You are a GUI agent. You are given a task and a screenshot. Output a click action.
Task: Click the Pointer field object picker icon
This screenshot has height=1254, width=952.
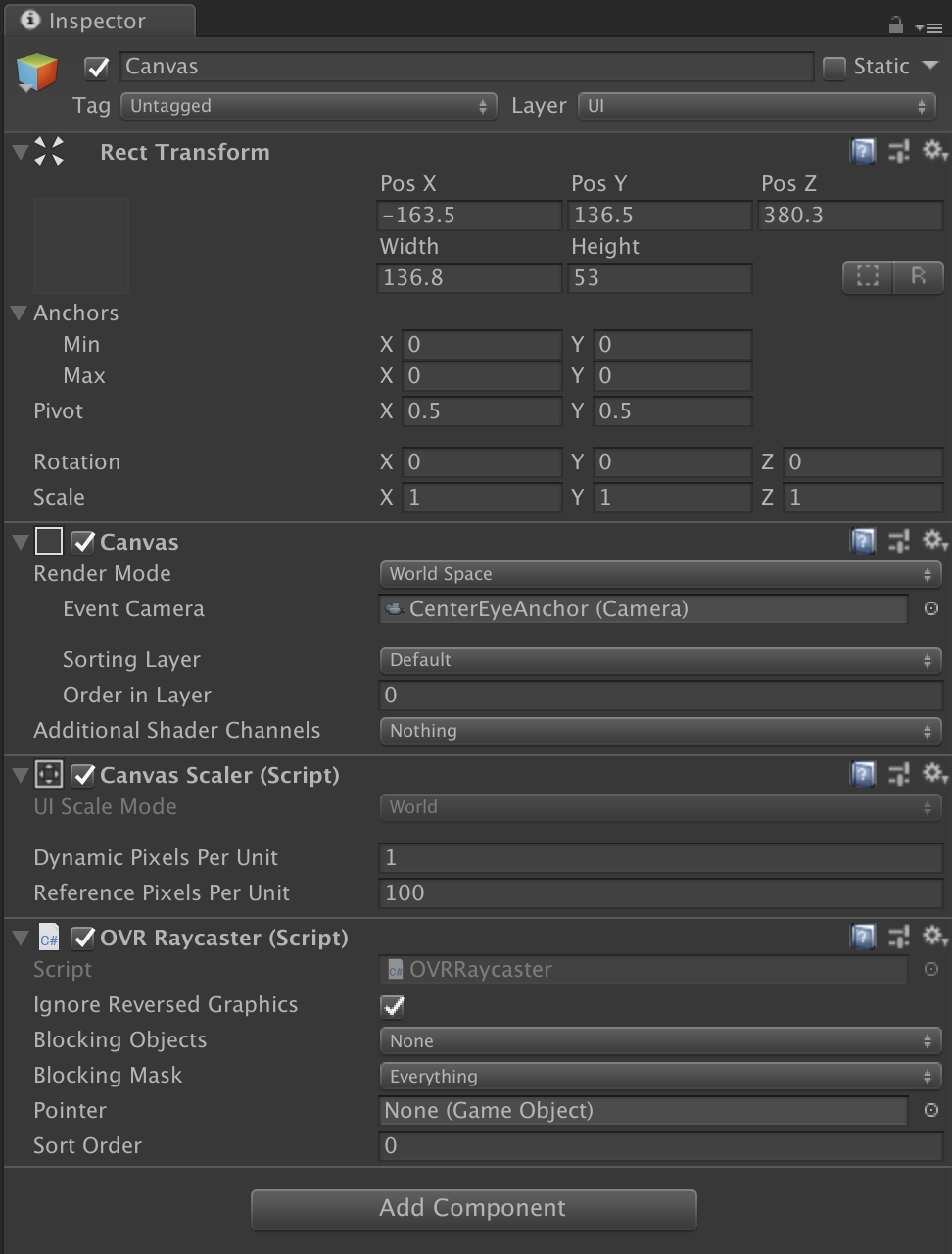[x=930, y=1110]
